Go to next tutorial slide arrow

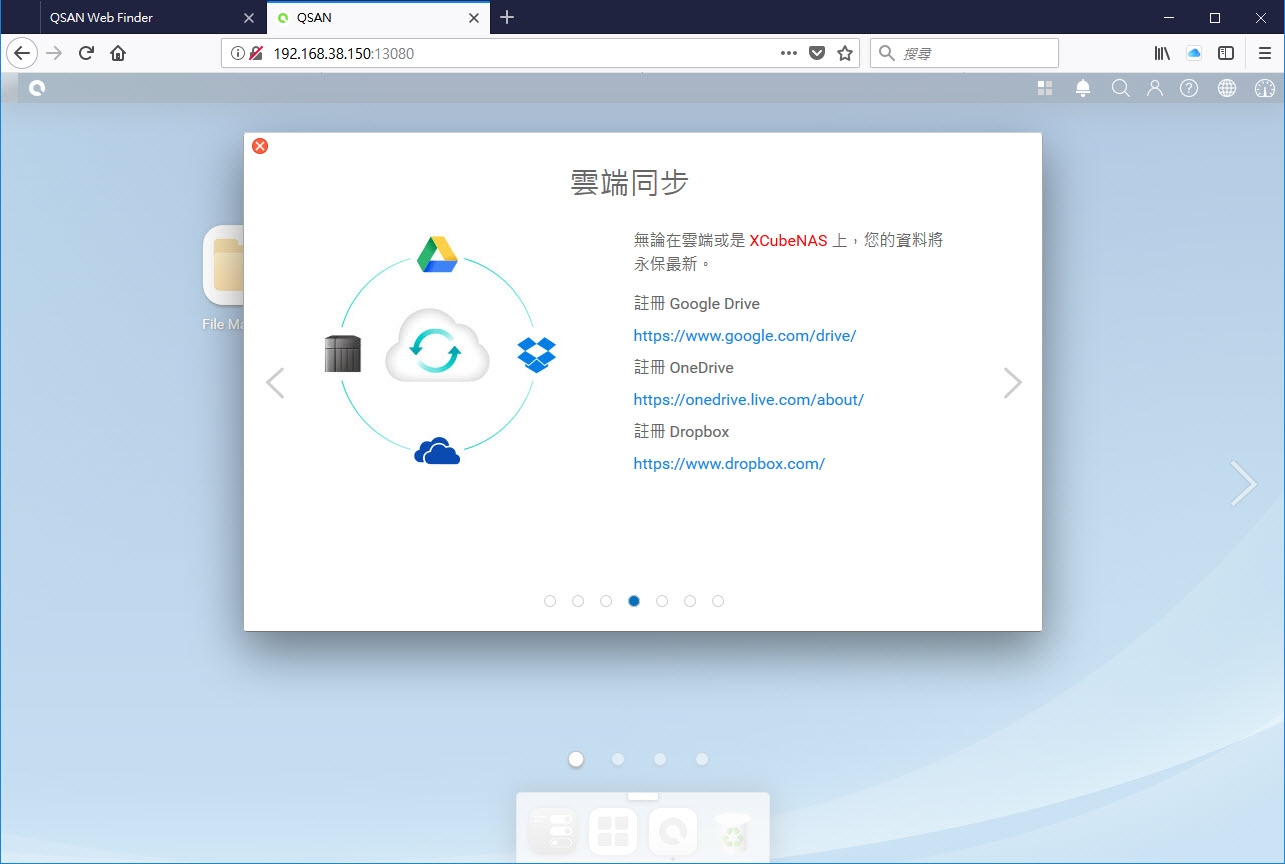coord(1012,383)
